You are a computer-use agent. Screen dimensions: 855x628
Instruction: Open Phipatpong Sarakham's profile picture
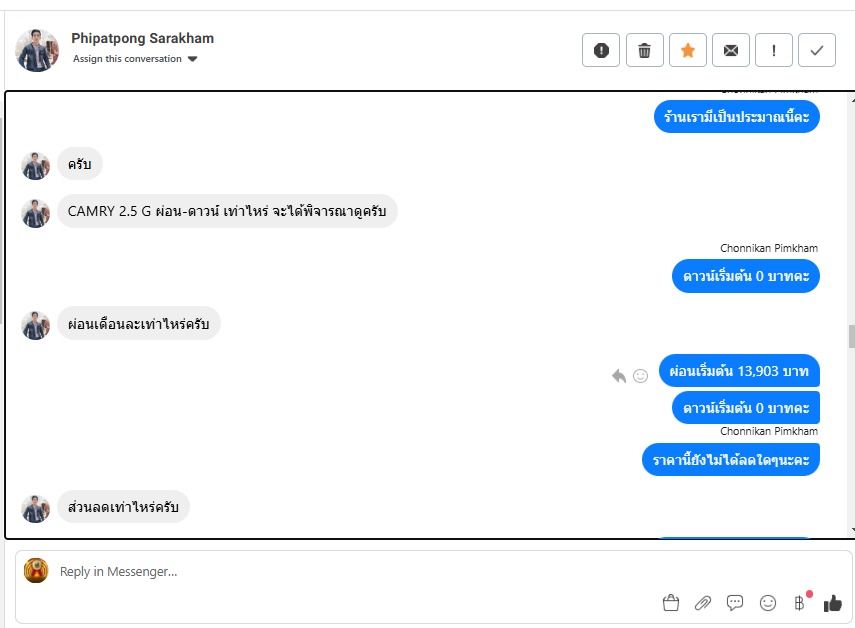point(38,50)
